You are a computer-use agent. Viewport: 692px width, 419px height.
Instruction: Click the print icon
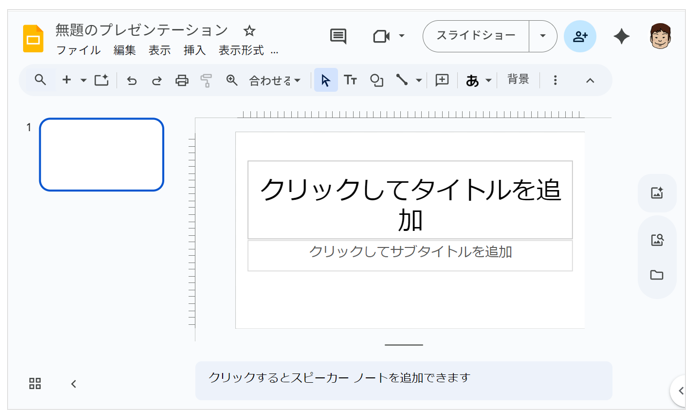pyautogui.click(x=182, y=80)
